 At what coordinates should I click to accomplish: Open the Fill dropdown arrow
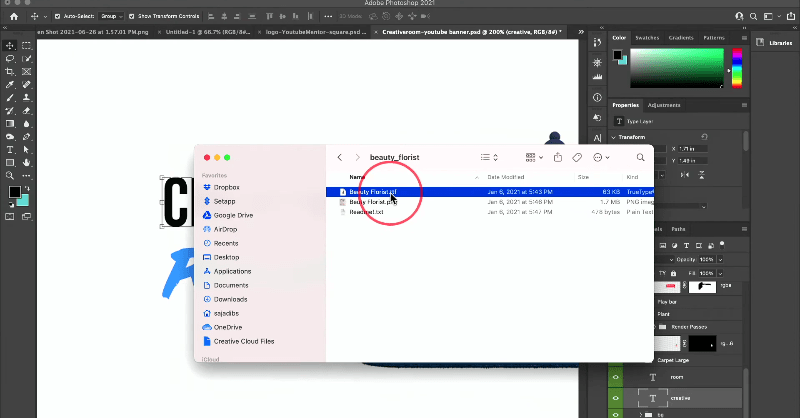(x=720, y=274)
